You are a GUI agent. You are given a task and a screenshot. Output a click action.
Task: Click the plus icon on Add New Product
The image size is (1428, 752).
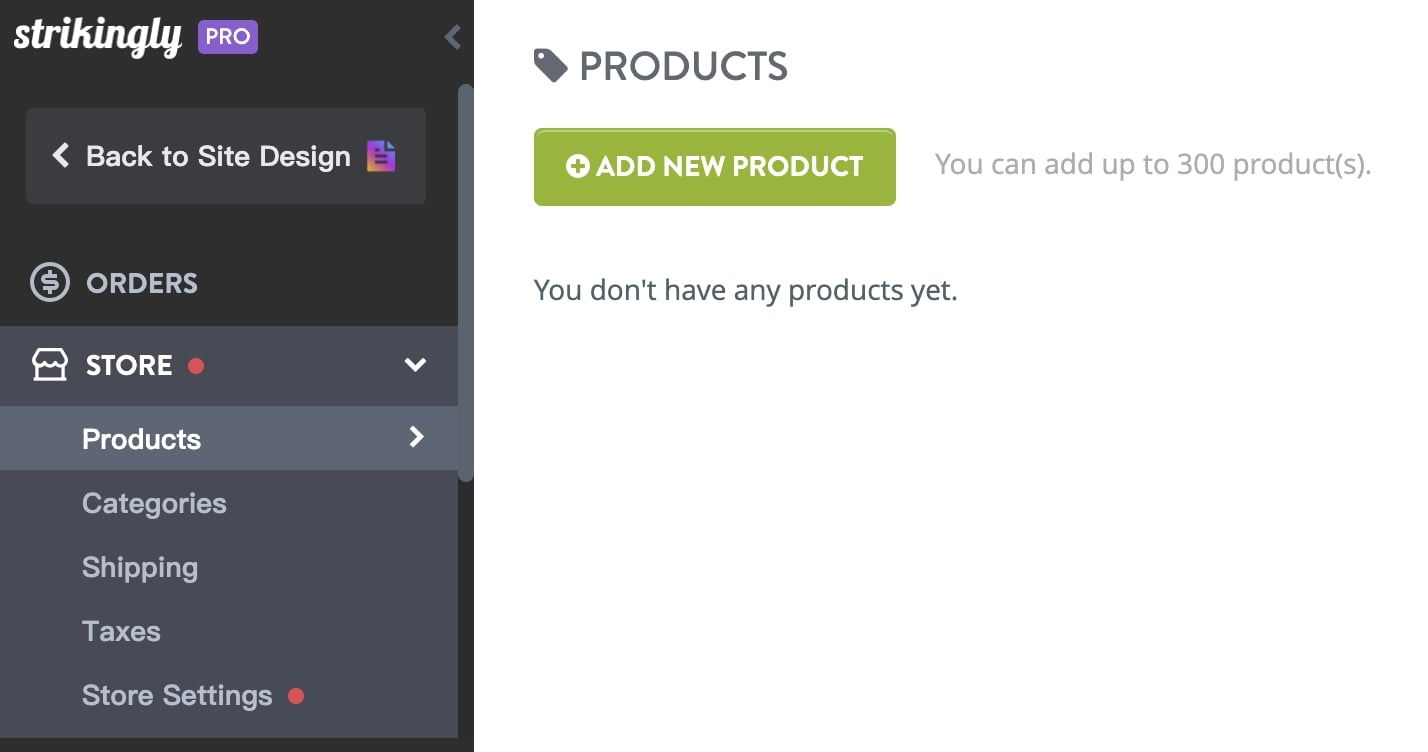tap(578, 166)
